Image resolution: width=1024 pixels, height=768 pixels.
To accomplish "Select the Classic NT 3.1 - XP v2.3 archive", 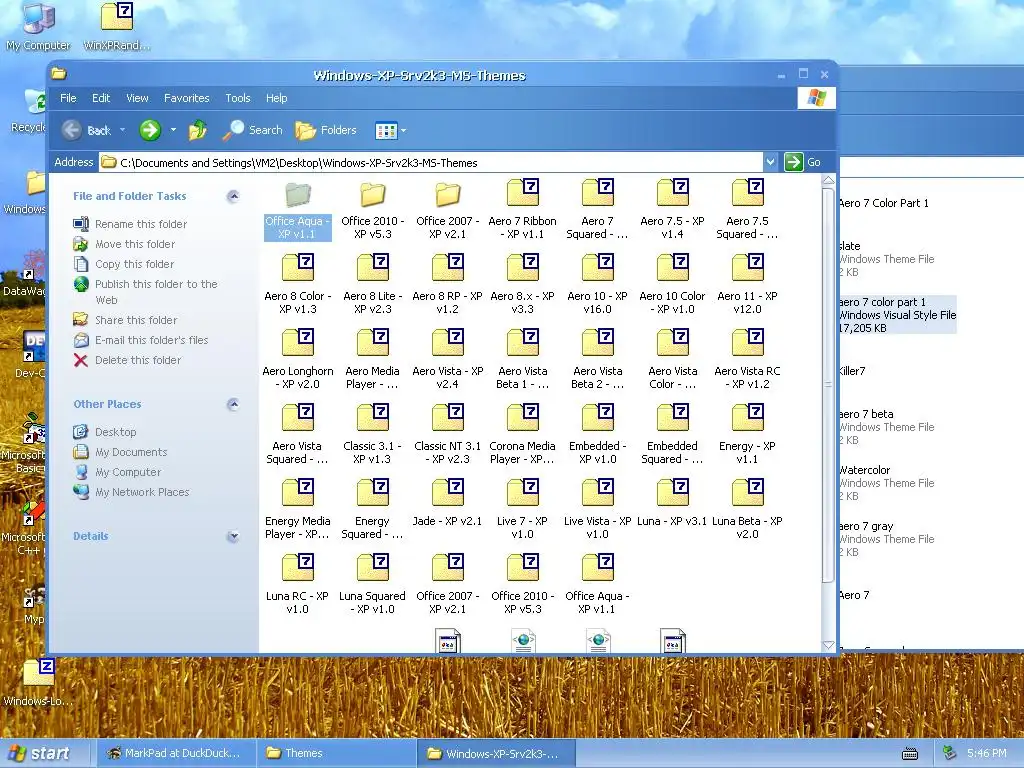I will [447, 434].
